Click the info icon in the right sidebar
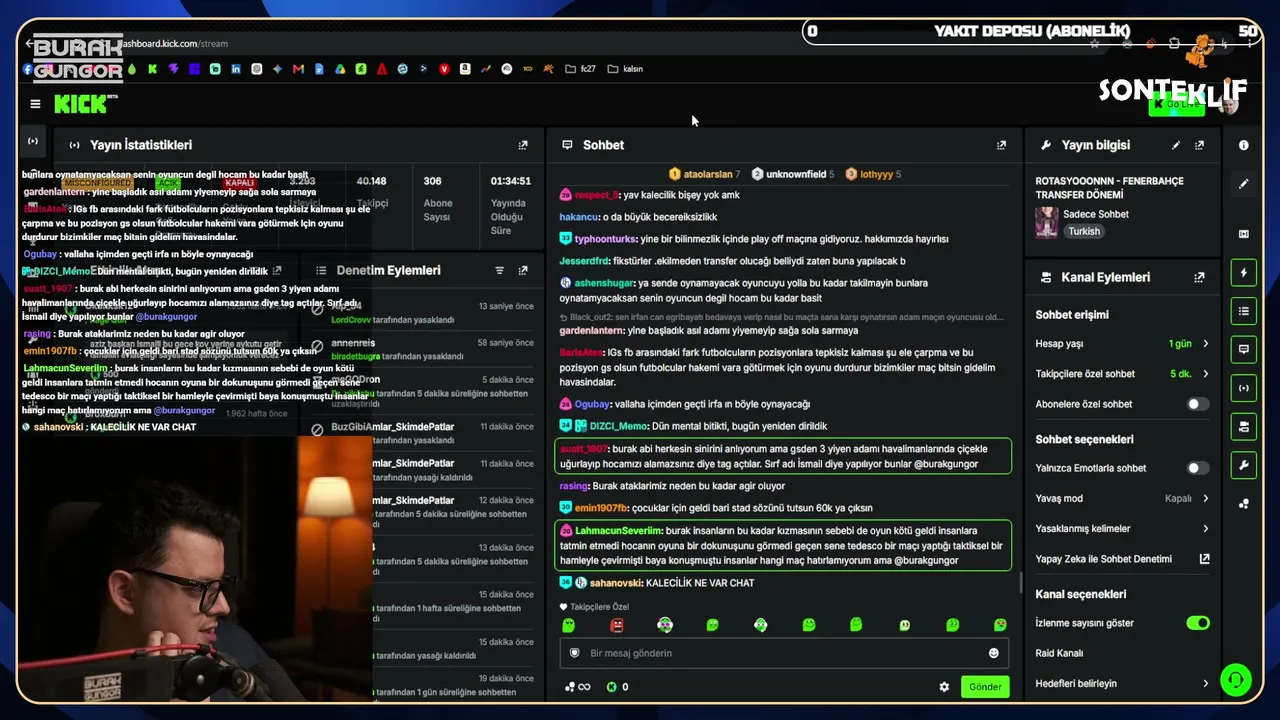This screenshot has width=1280, height=720. pyautogui.click(x=1243, y=145)
